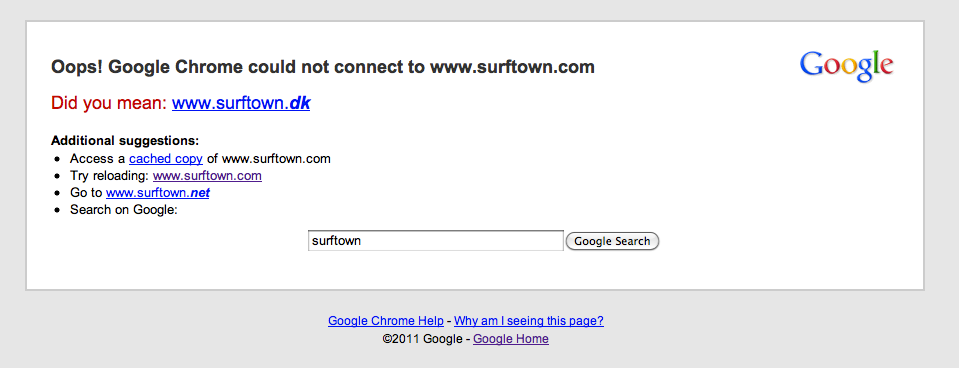This screenshot has height=368, width=959.
Task: Click the Try reloading label text
Action: pyautogui.click(x=109, y=176)
